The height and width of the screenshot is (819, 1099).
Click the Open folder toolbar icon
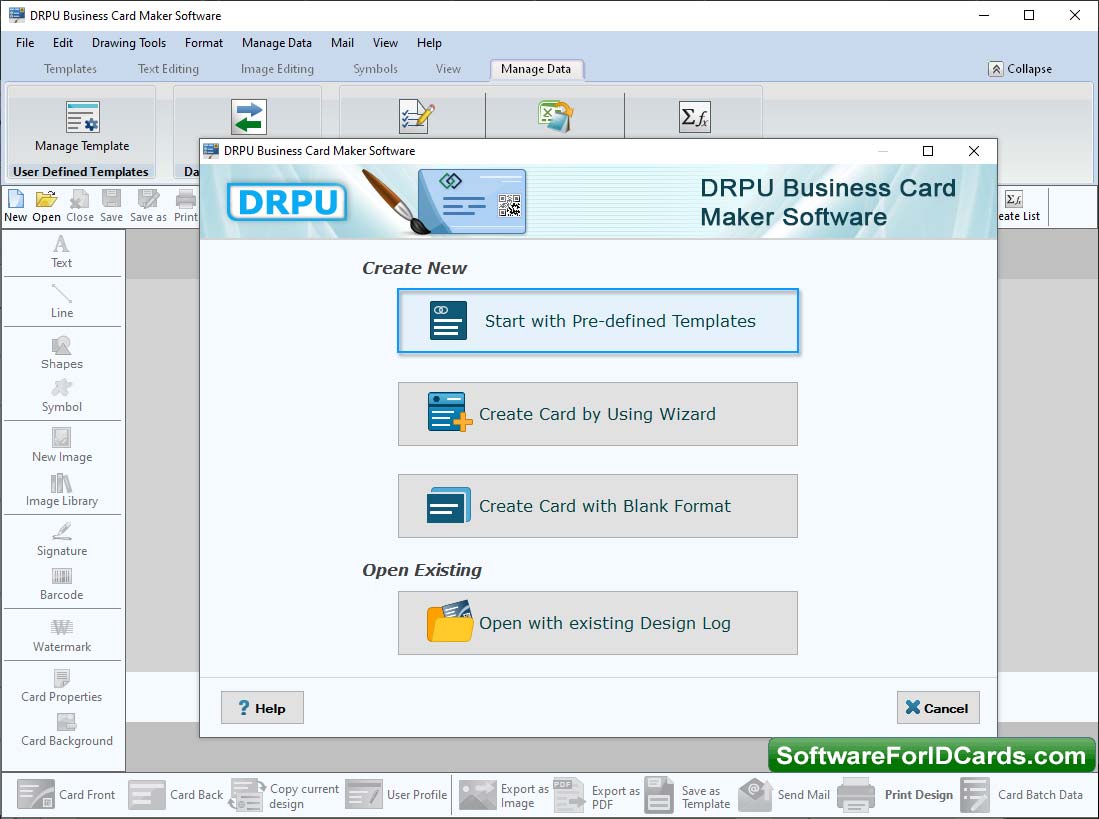click(46, 207)
